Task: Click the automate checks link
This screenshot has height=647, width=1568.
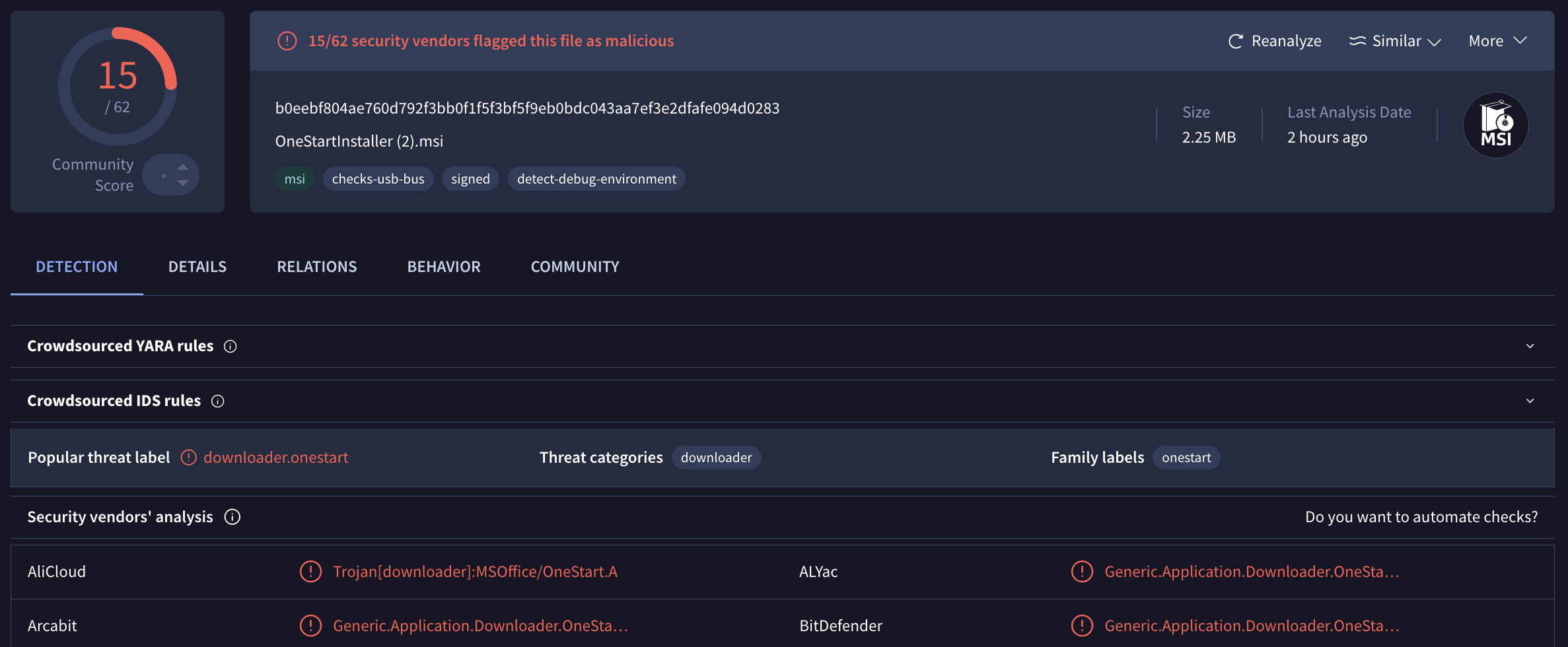Action: (1421, 517)
